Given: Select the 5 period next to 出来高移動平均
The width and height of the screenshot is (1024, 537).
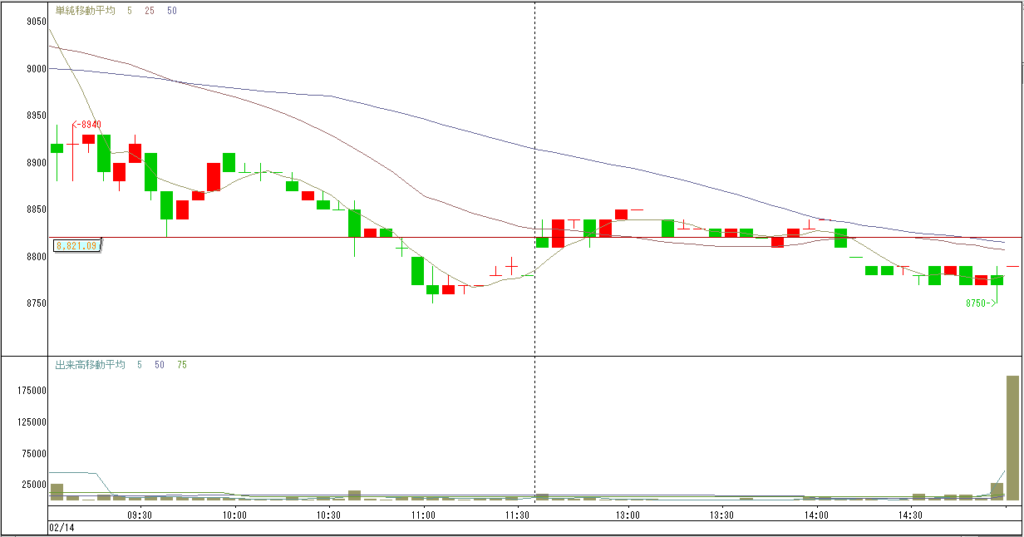Looking at the screenshot, I should 139,365.
